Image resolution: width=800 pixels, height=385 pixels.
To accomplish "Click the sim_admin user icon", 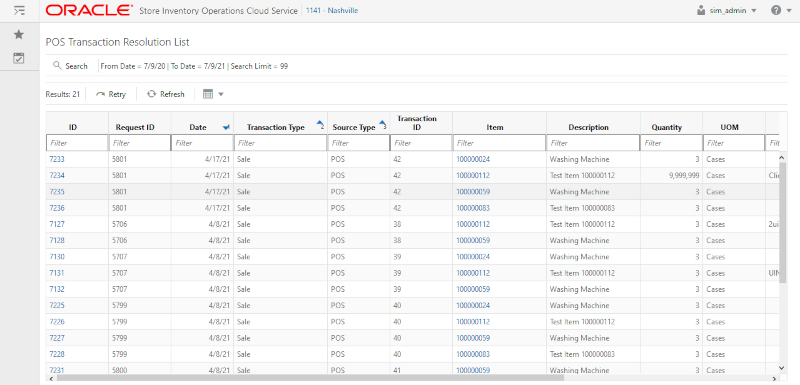I will pyautogui.click(x=701, y=10).
